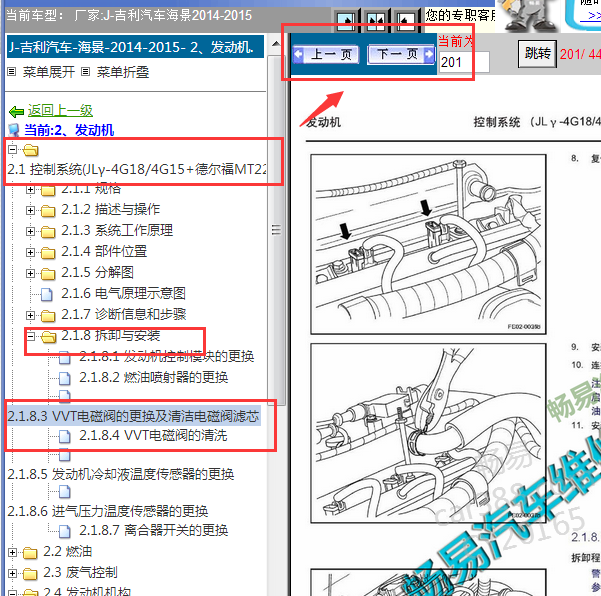The height and width of the screenshot is (596, 601).
Task: Open 2.1.2 描述与操作 item
Action: point(110,209)
